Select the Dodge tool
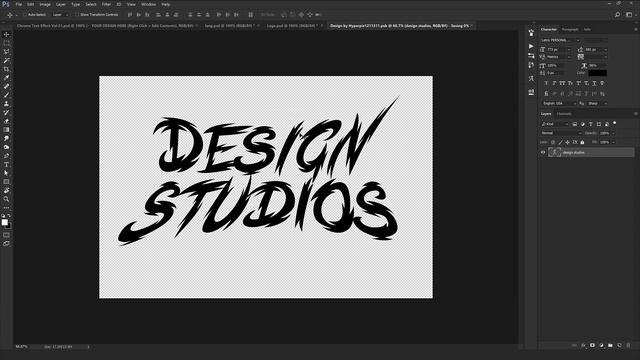The image size is (640, 360). point(6,147)
